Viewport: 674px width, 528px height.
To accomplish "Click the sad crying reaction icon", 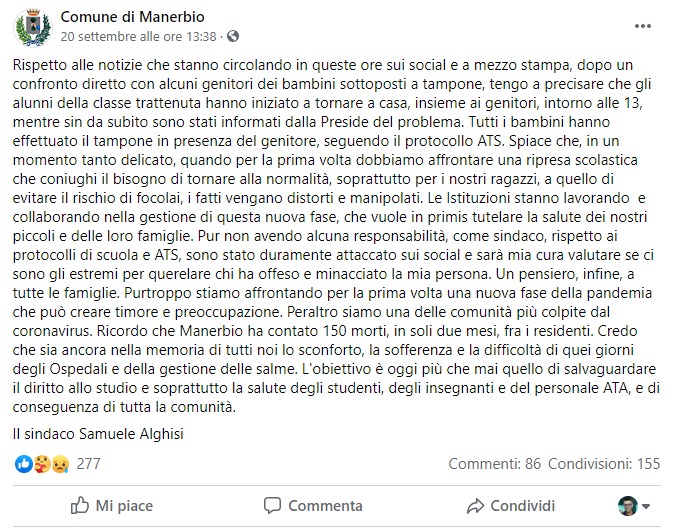I will pos(60,464).
